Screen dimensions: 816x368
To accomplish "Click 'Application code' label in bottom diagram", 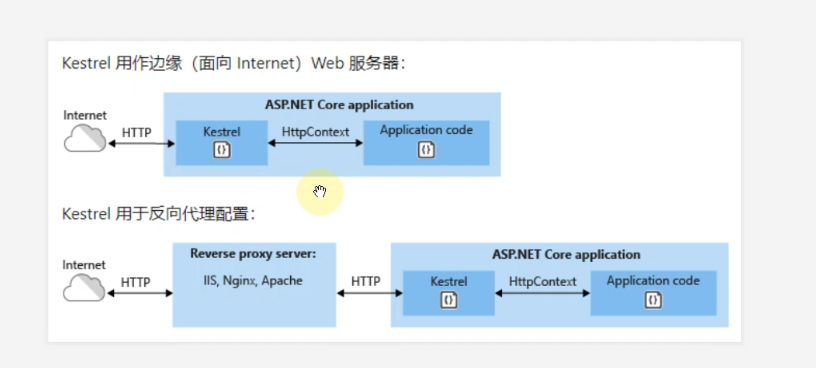I will (653, 281).
